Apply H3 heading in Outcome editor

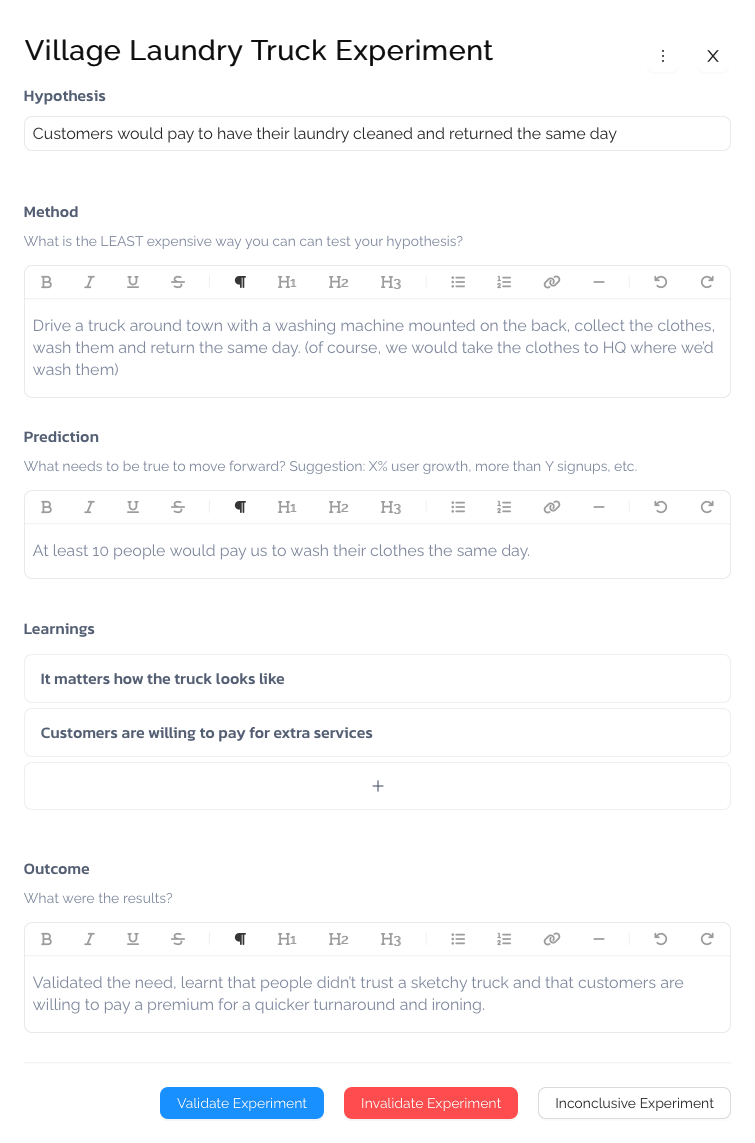tap(391, 939)
